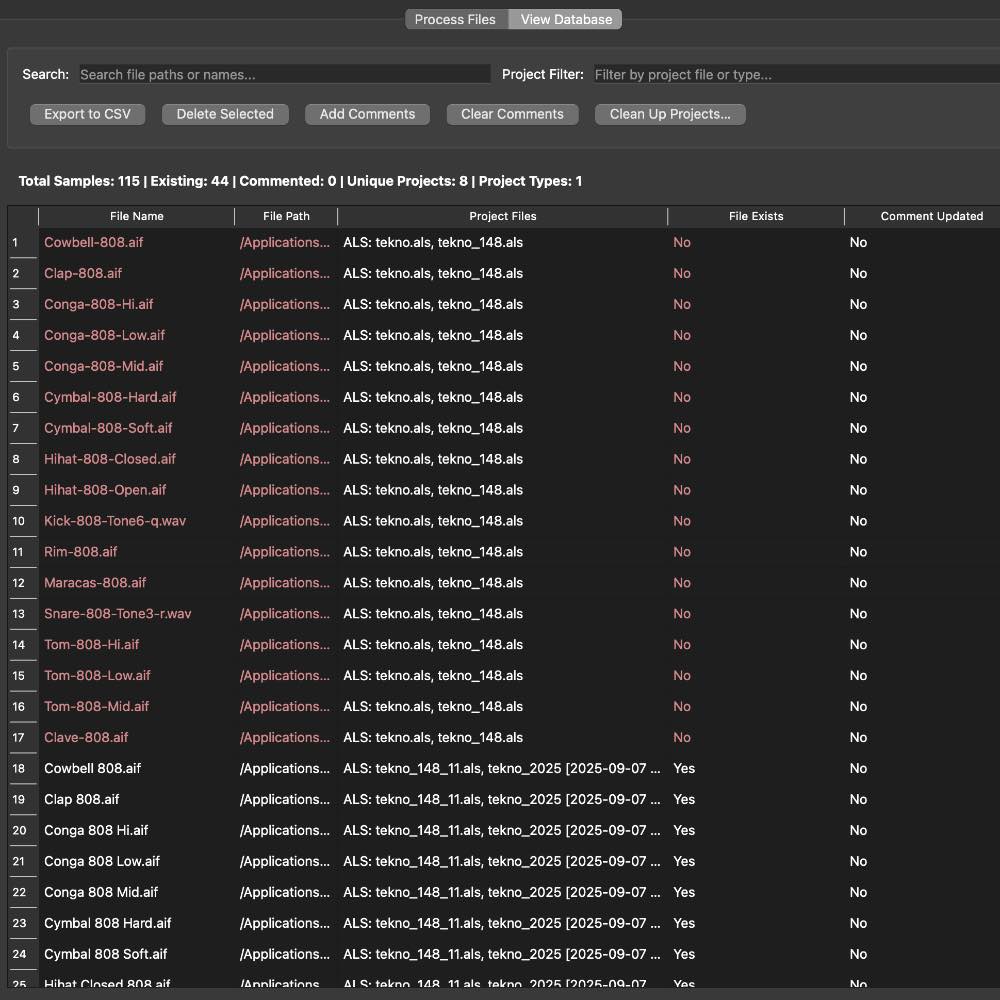Screen dimensions: 1000x1000
Task: Select the Cymbal 808 Soft.aif file name
Action: pyautogui.click(x=105, y=953)
